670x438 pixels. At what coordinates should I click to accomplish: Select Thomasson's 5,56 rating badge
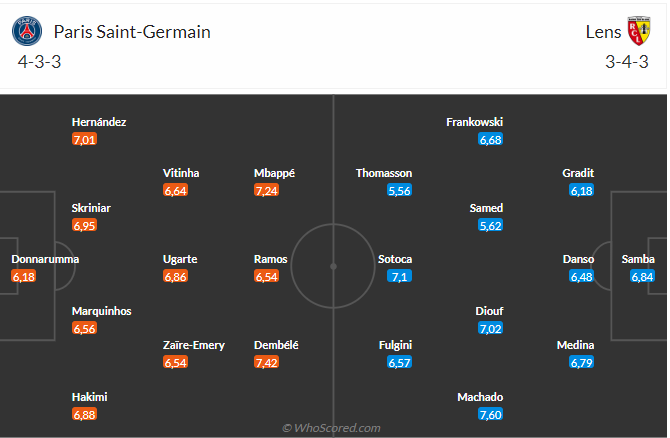399,190
